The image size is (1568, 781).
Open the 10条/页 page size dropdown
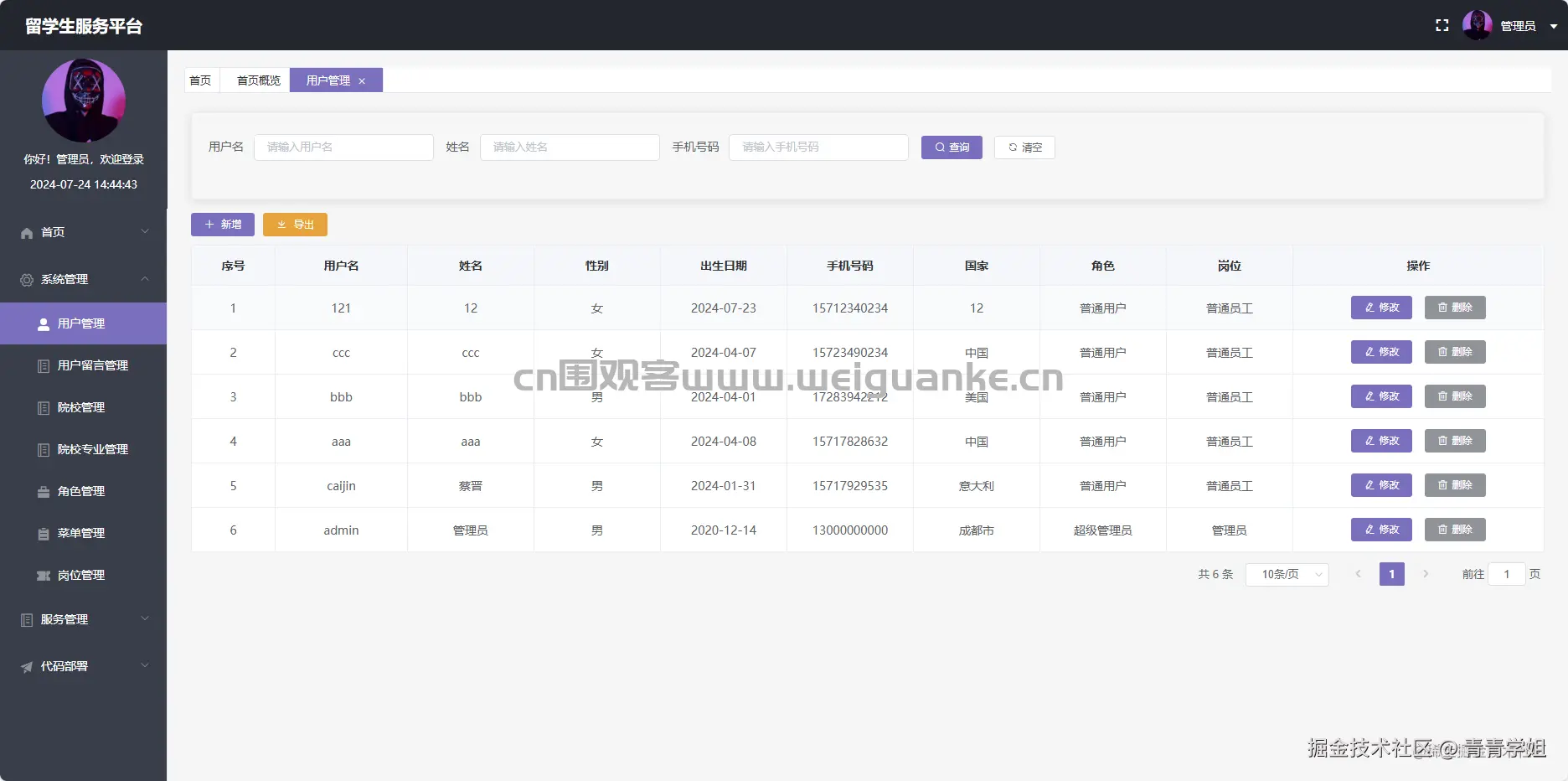1287,574
